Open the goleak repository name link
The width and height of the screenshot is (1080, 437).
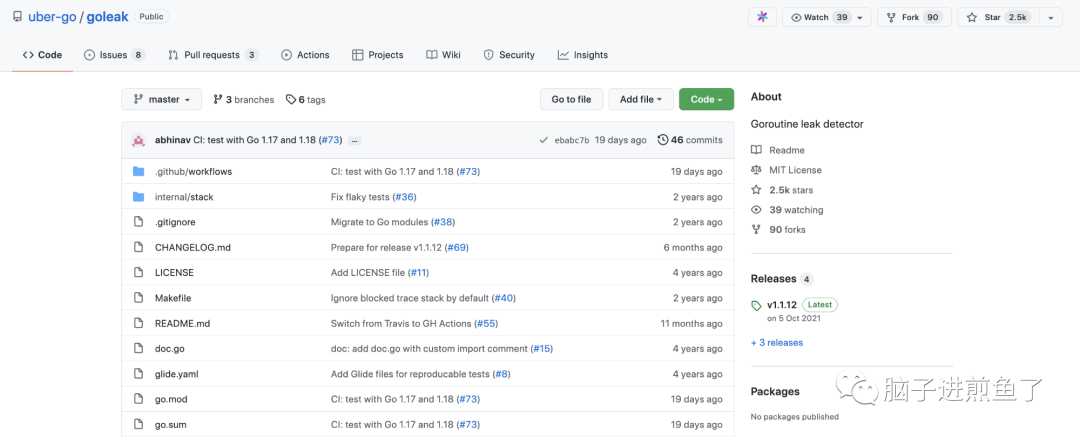[x=107, y=17]
